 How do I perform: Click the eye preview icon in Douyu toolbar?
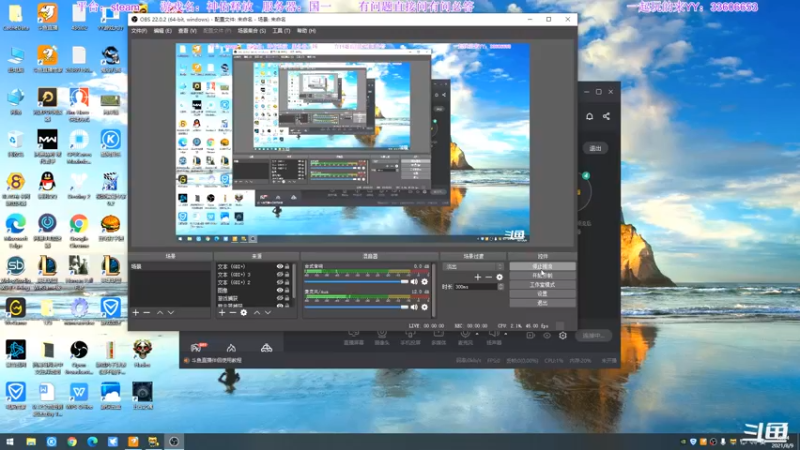tap(547, 336)
